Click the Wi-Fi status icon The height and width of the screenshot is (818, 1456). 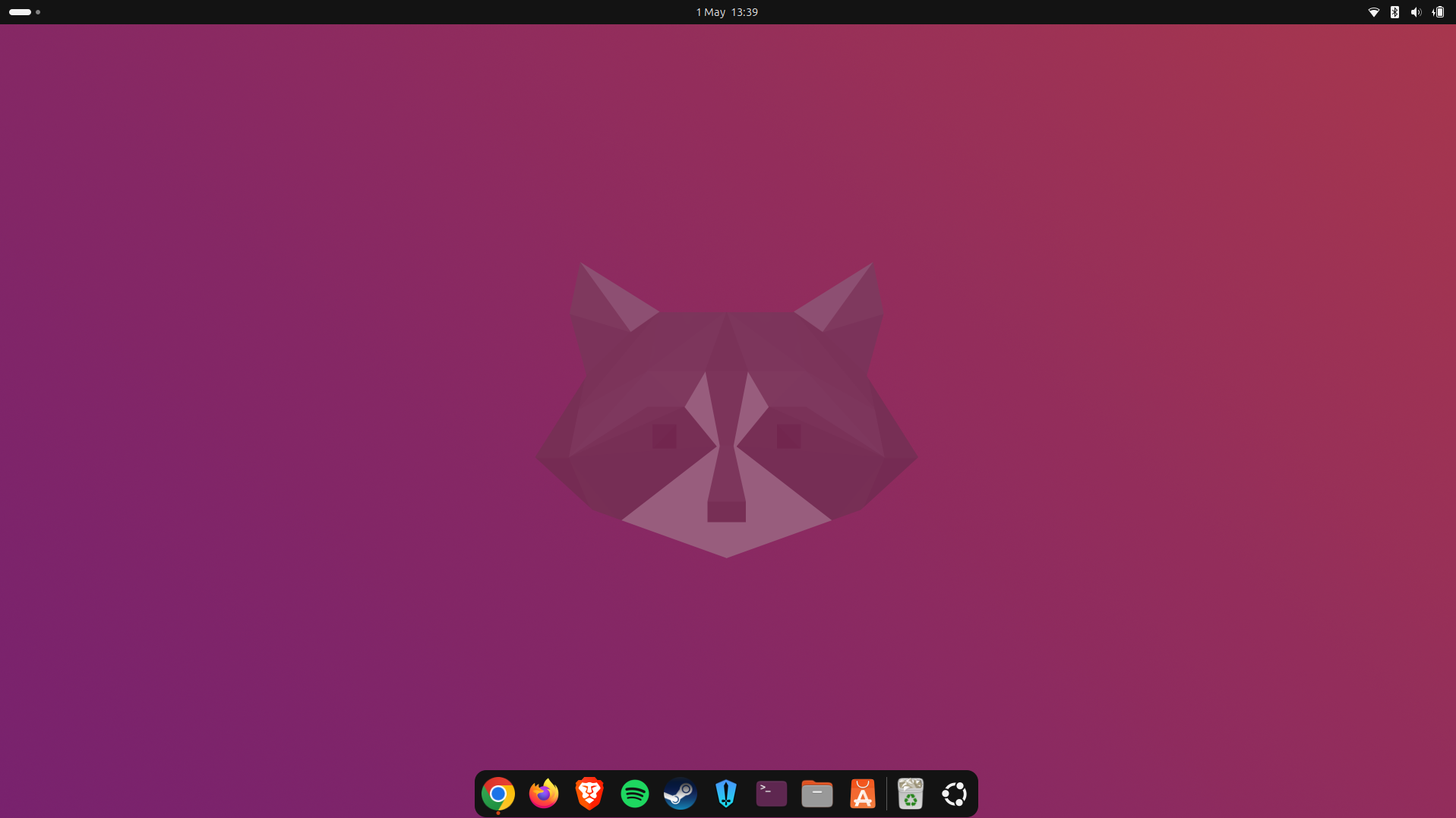[1374, 12]
